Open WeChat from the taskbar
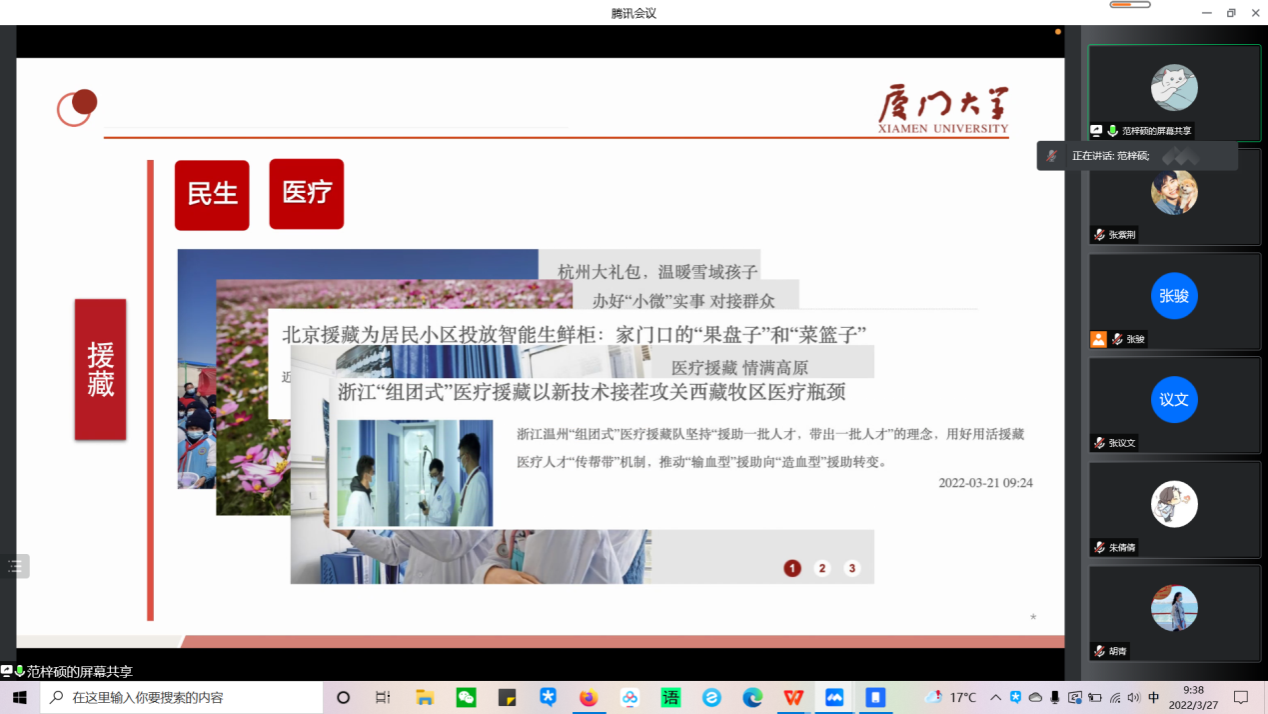The height and width of the screenshot is (714, 1268). coord(466,697)
